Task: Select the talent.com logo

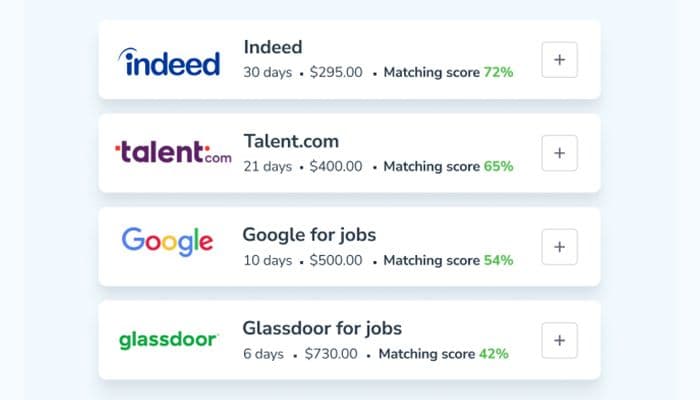Action: coord(173,153)
